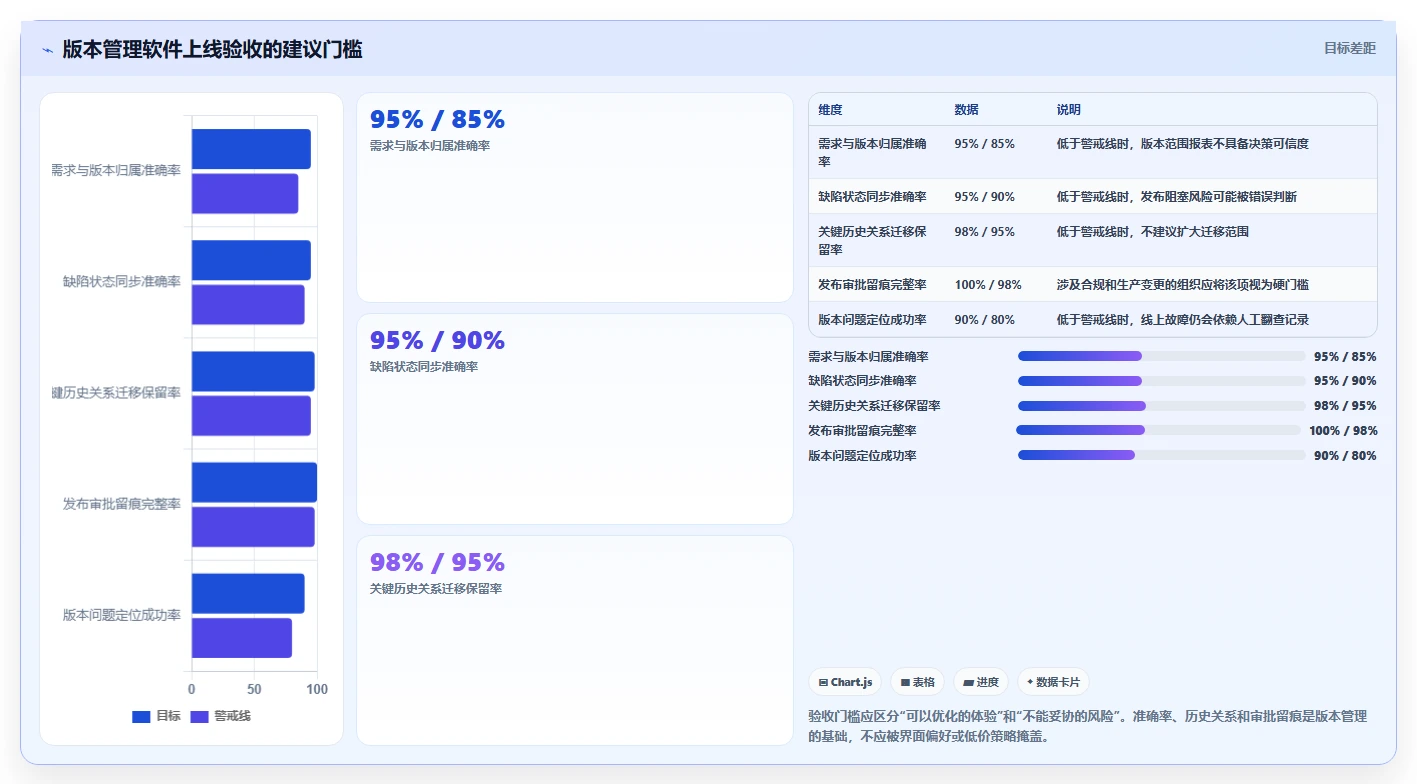Toggle the 目标 series in the chart legend
The height and width of the screenshot is (784, 1417).
coord(156,716)
